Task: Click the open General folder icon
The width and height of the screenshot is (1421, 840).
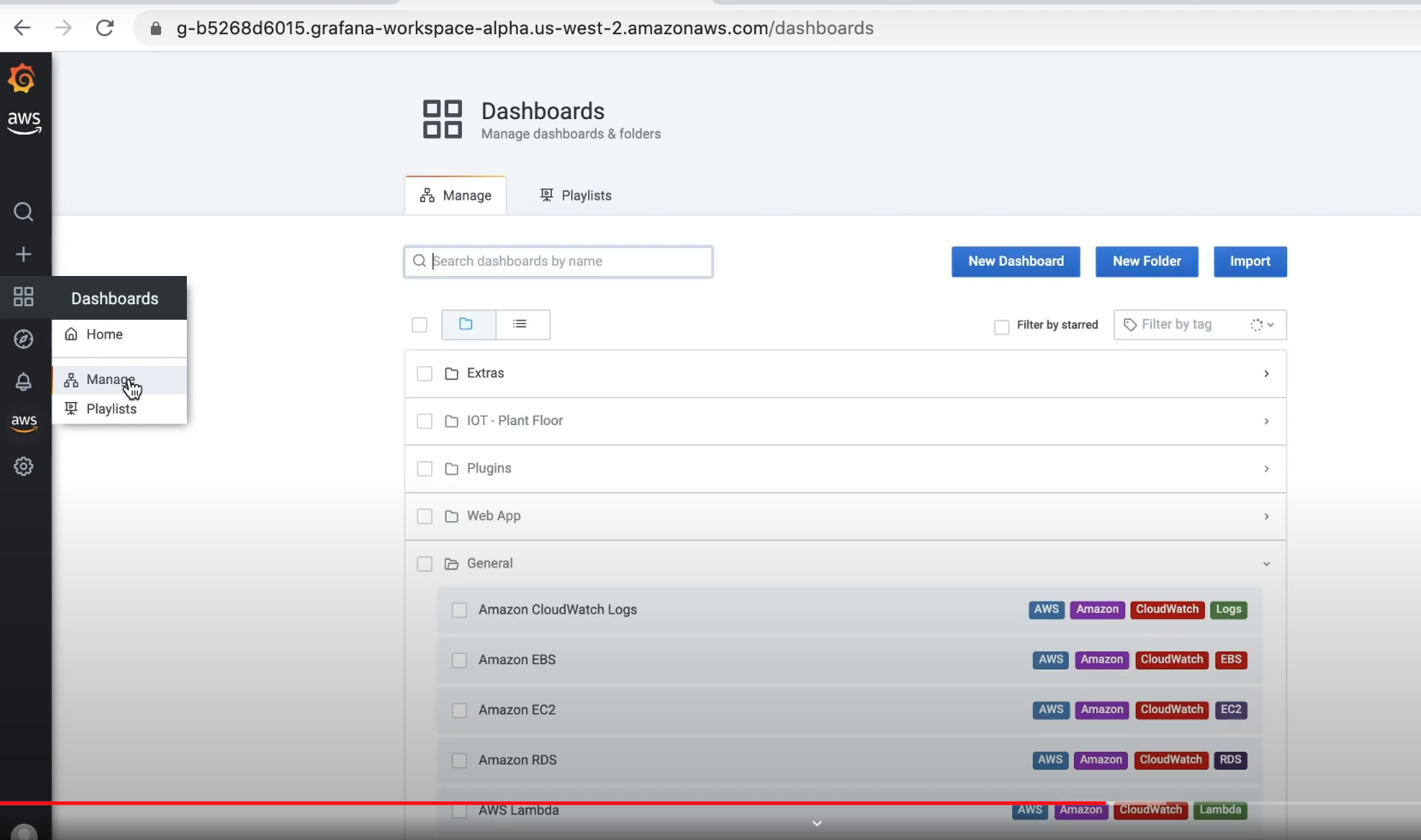Action: 452,564
